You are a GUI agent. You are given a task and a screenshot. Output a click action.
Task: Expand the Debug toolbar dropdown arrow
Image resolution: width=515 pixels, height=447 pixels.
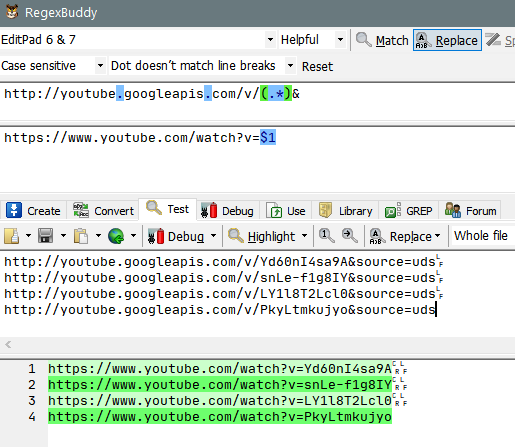(x=214, y=236)
